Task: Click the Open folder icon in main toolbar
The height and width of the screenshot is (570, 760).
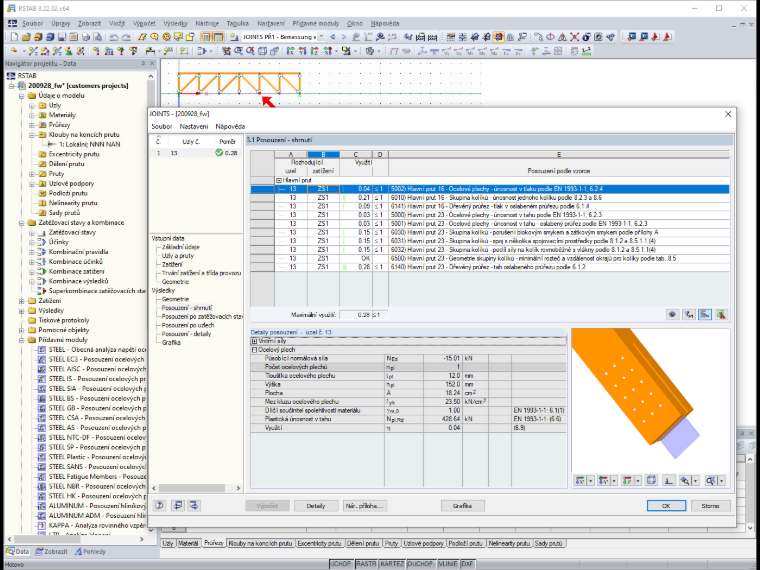Action: [x=26, y=37]
